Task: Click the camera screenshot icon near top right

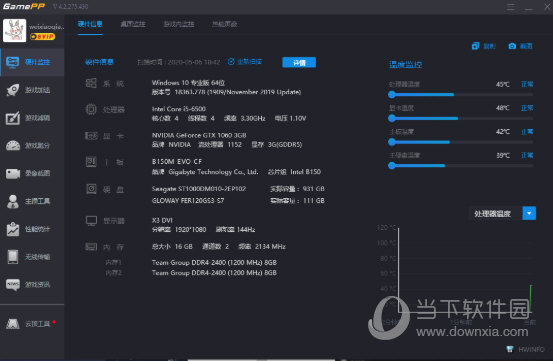Action: point(512,46)
